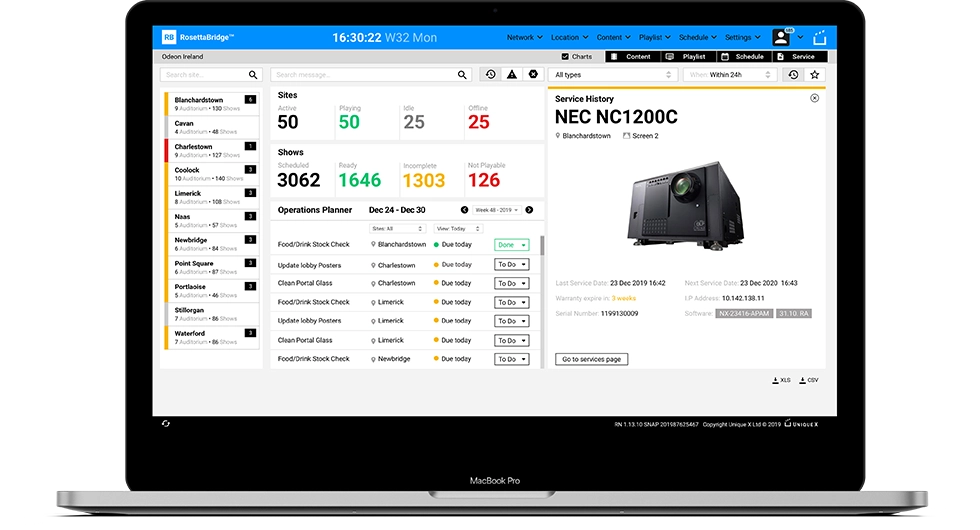The image size is (980, 530).
Task: Click the Screen 2 icon under NEC NC1200C
Action: coord(626,136)
